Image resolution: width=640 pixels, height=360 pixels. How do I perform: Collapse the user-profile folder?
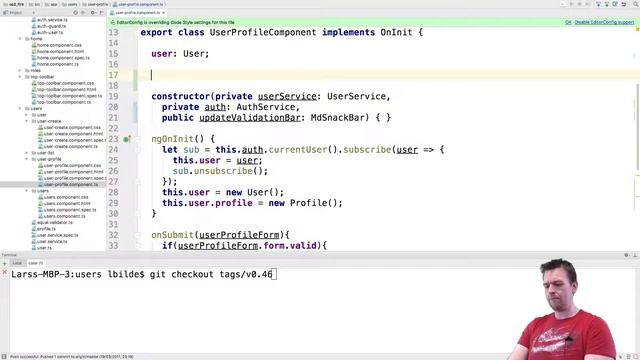[27, 159]
